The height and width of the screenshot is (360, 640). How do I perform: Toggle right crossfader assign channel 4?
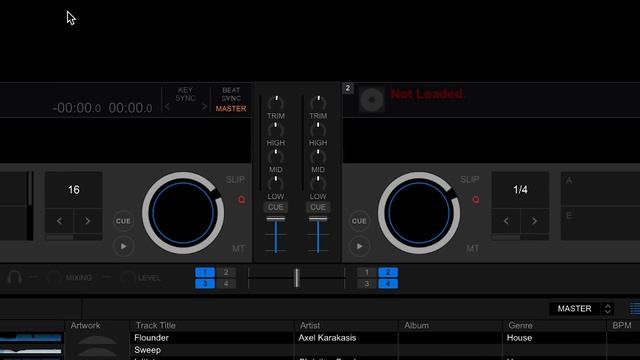pos(388,284)
